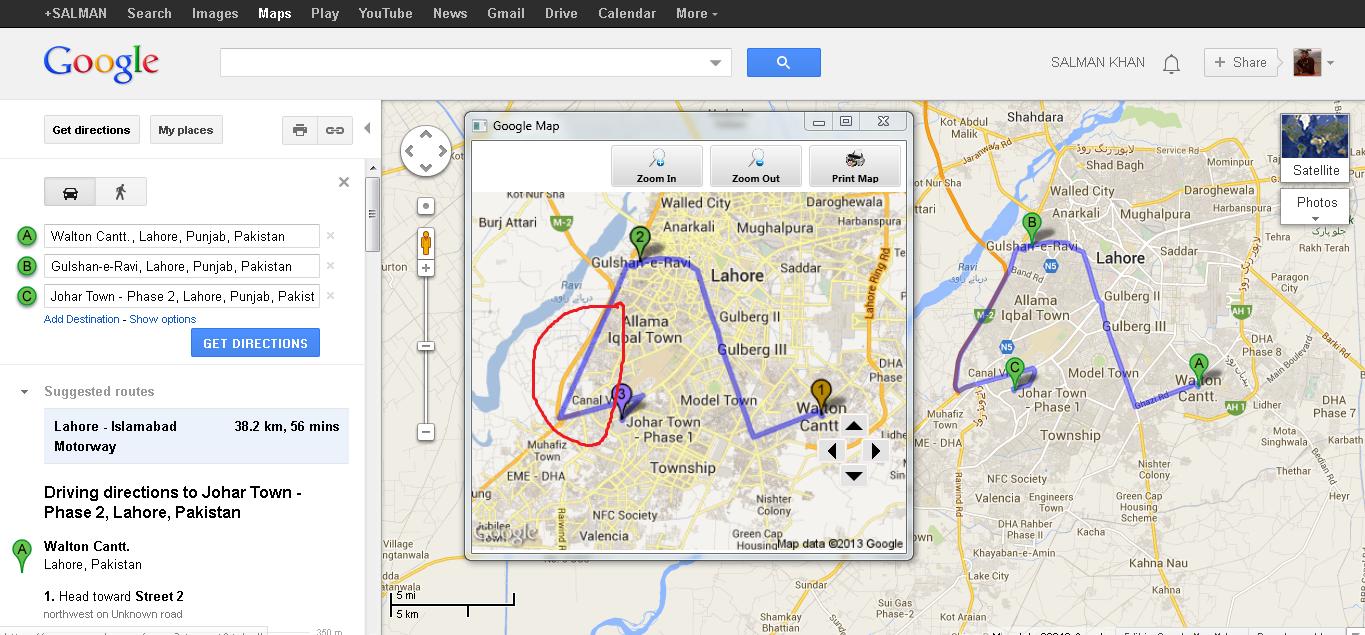
Task: Click the Walton Cantt. destination A field
Action: click(x=181, y=236)
